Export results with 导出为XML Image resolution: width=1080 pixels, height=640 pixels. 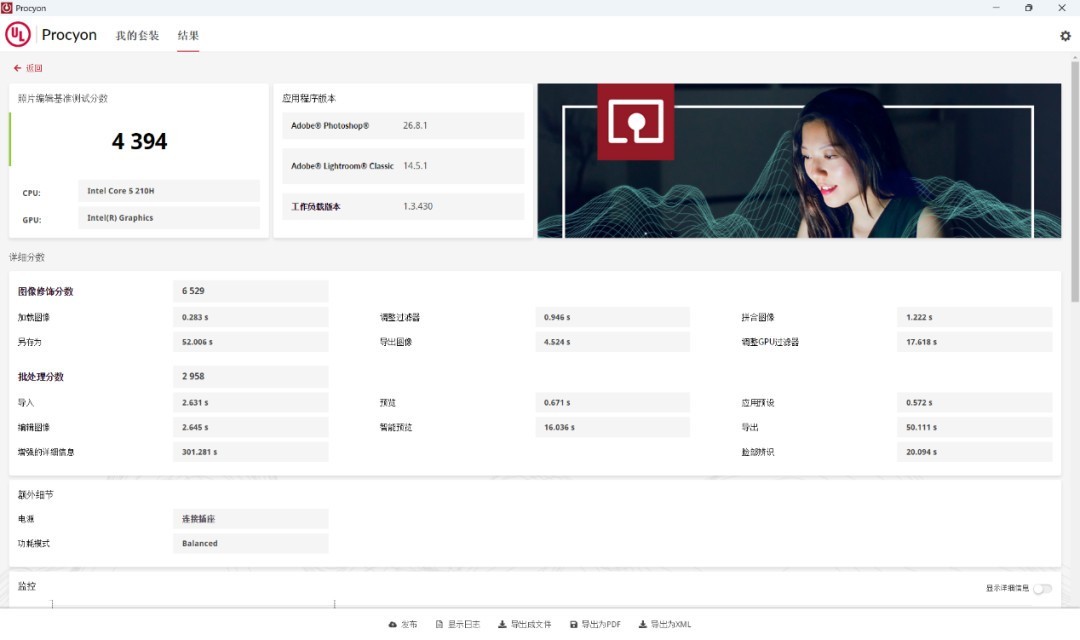(x=665, y=624)
